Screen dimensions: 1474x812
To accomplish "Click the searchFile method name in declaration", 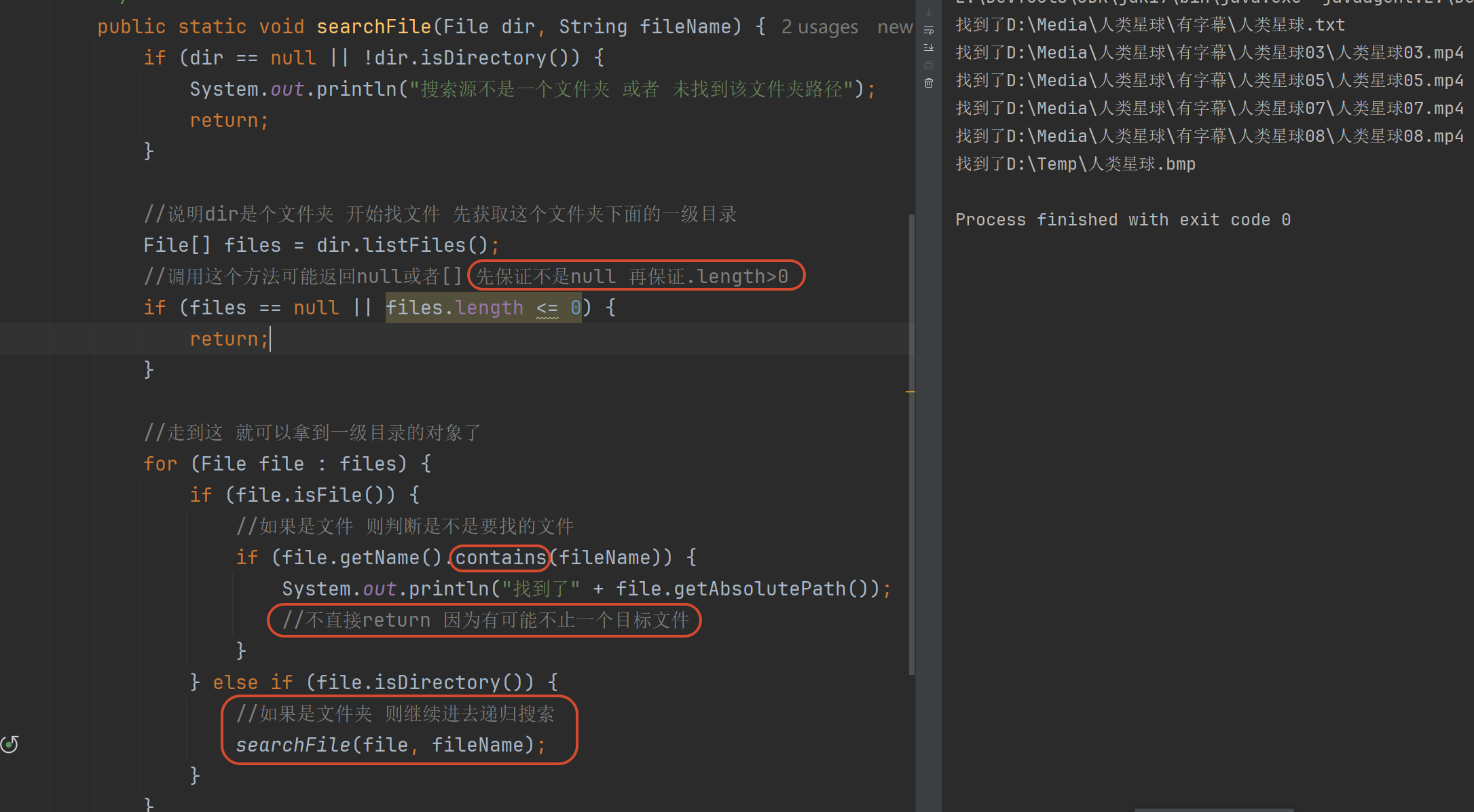I will pos(373,27).
